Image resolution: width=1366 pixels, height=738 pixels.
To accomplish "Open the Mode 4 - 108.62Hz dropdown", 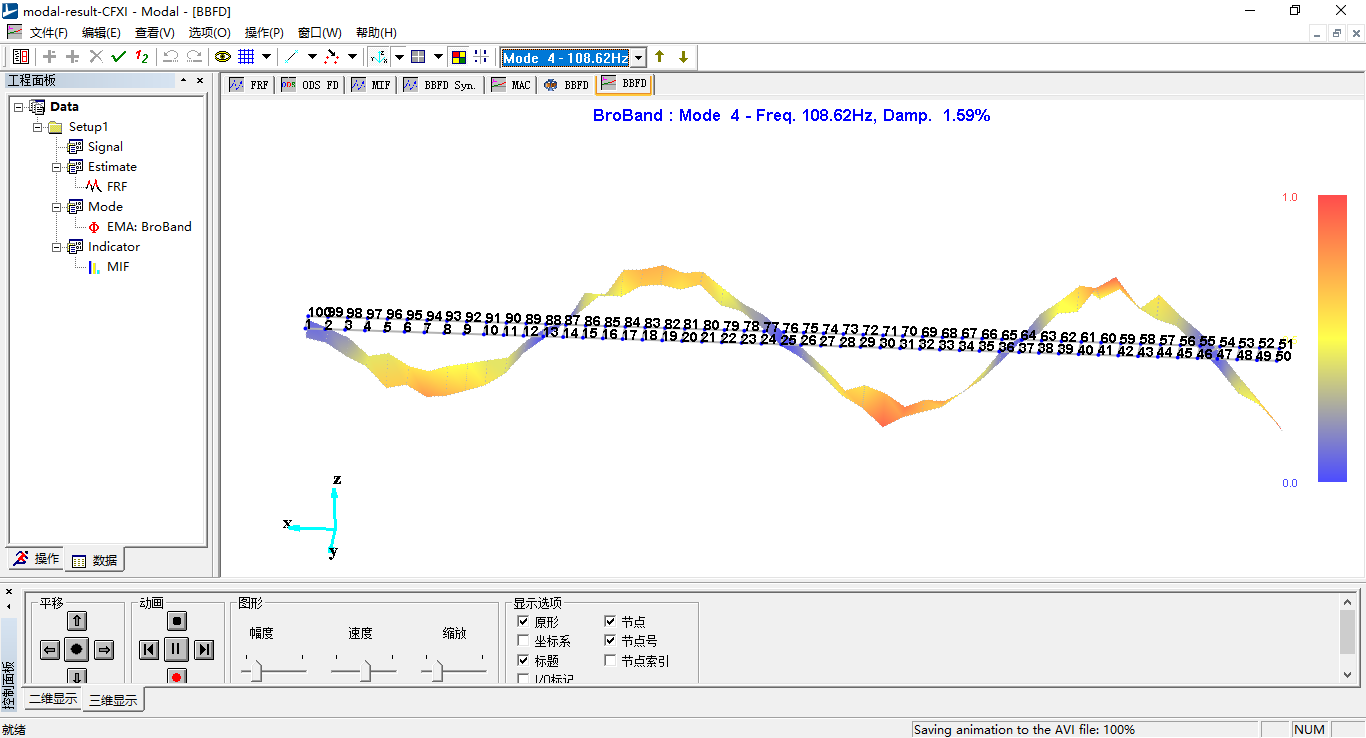I will [639, 58].
